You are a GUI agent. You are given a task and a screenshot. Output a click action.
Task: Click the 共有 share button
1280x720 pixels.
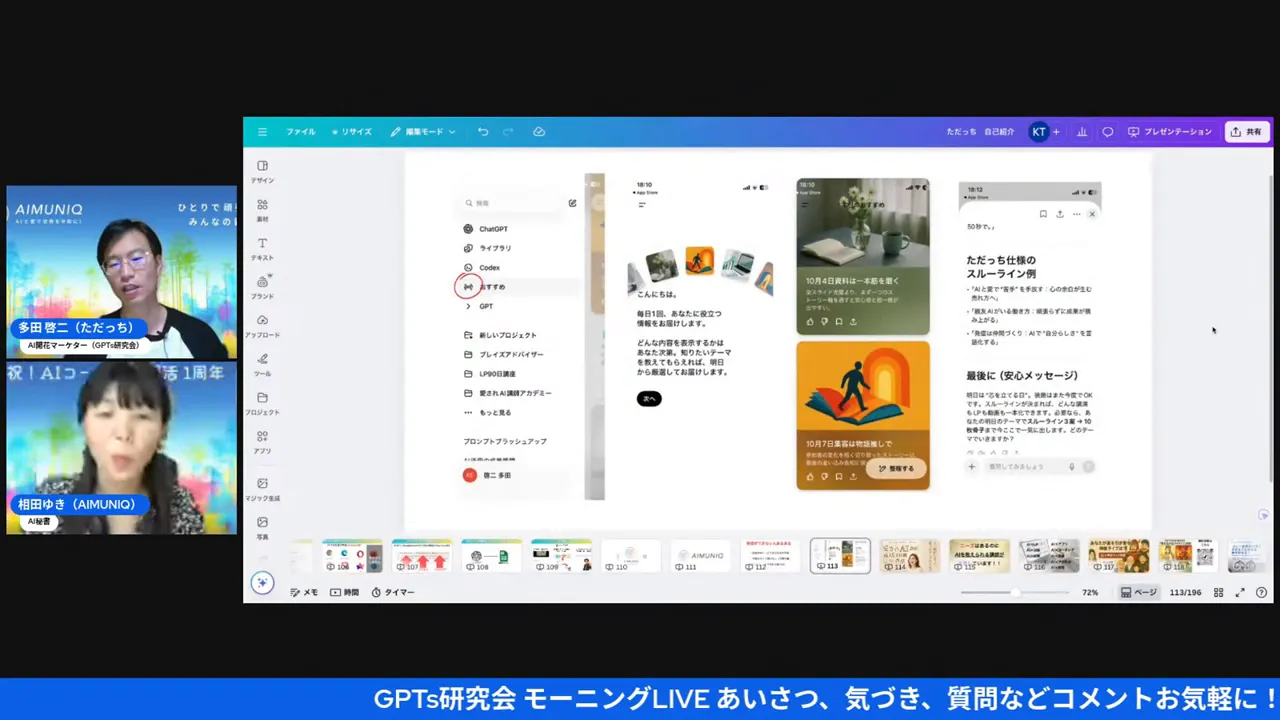point(1246,132)
